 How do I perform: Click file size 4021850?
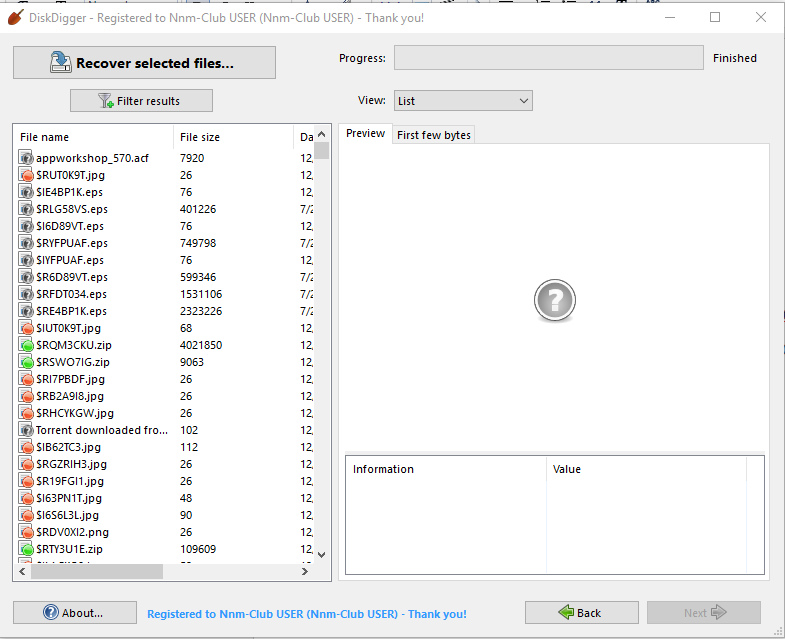click(x=201, y=345)
